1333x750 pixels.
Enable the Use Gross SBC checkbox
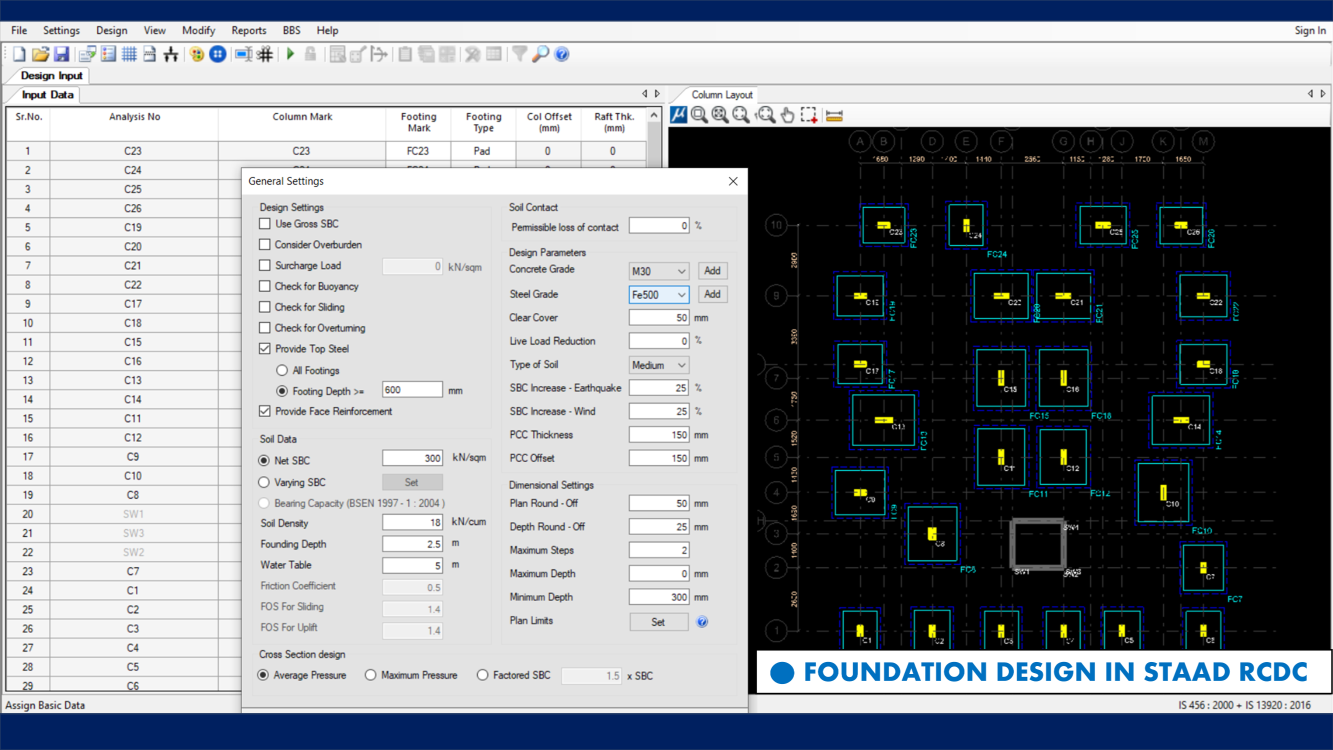coord(265,224)
